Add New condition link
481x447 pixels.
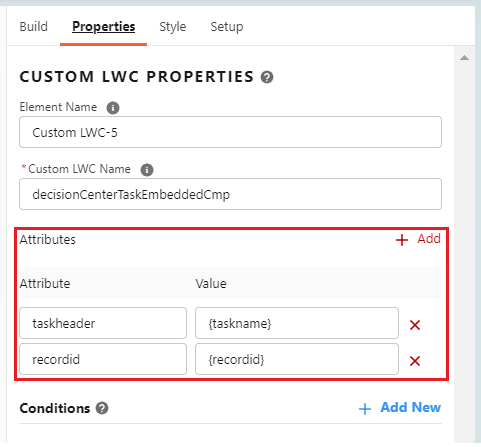click(x=411, y=407)
